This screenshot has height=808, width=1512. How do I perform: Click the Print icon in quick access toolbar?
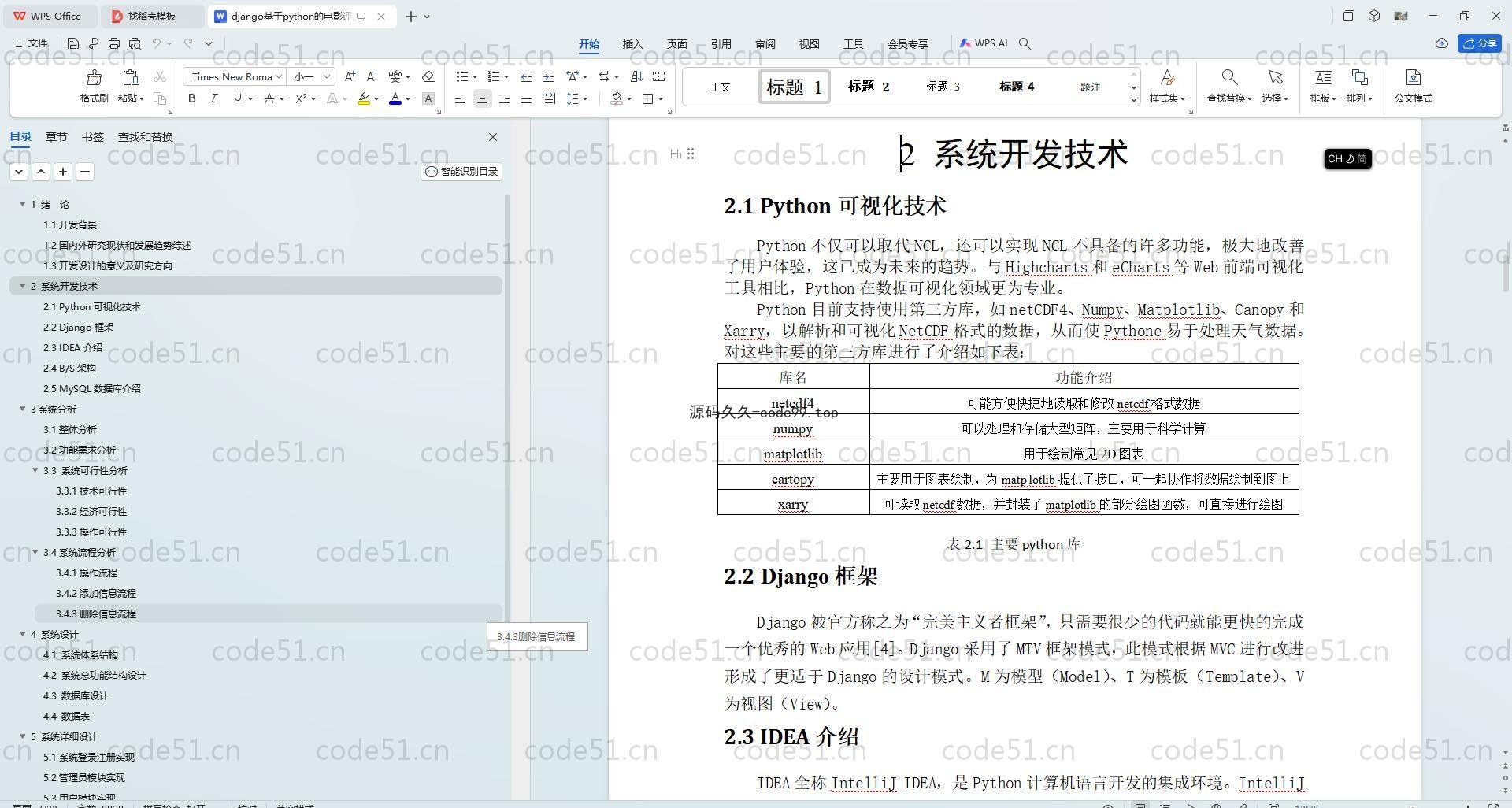[x=114, y=43]
